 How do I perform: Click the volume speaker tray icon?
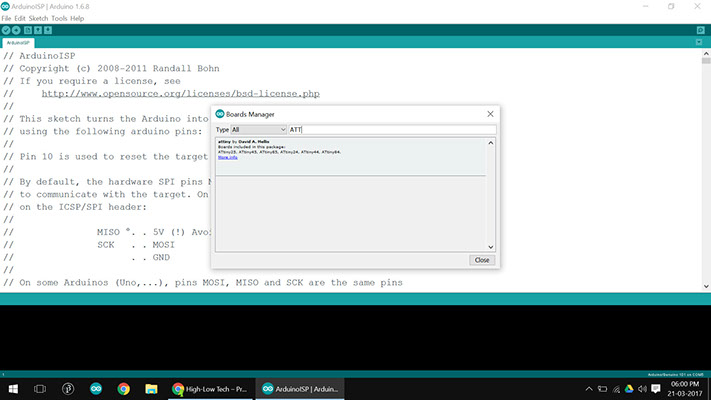click(x=642, y=389)
